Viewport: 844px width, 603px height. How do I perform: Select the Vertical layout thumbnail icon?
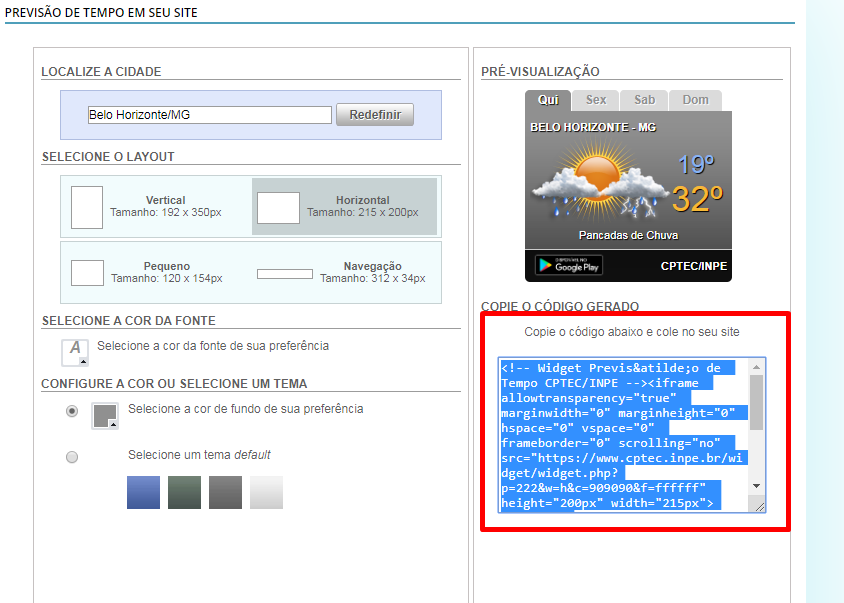pos(87,206)
